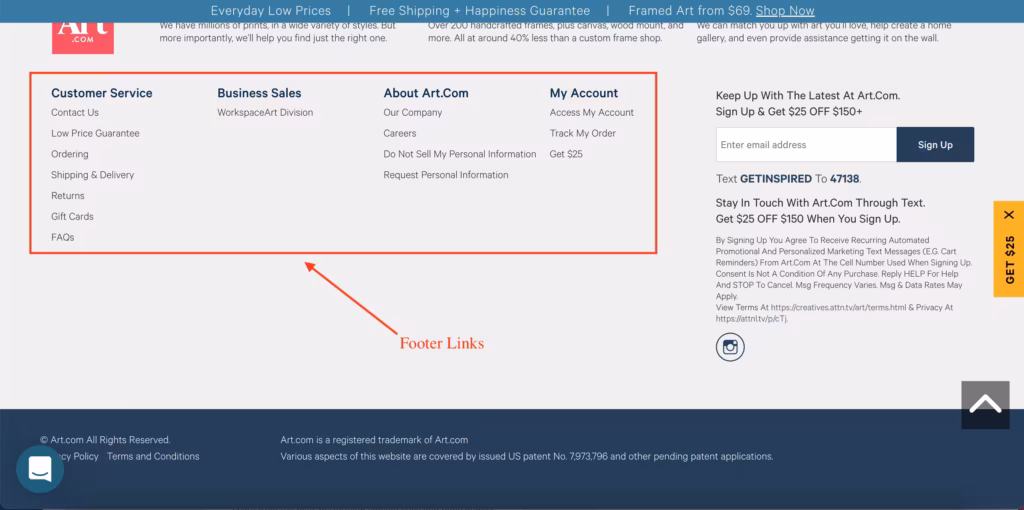The height and width of the screenshot is (510, 1024).
Task: Click the Business Sales heading
Action: pos(259,93)
